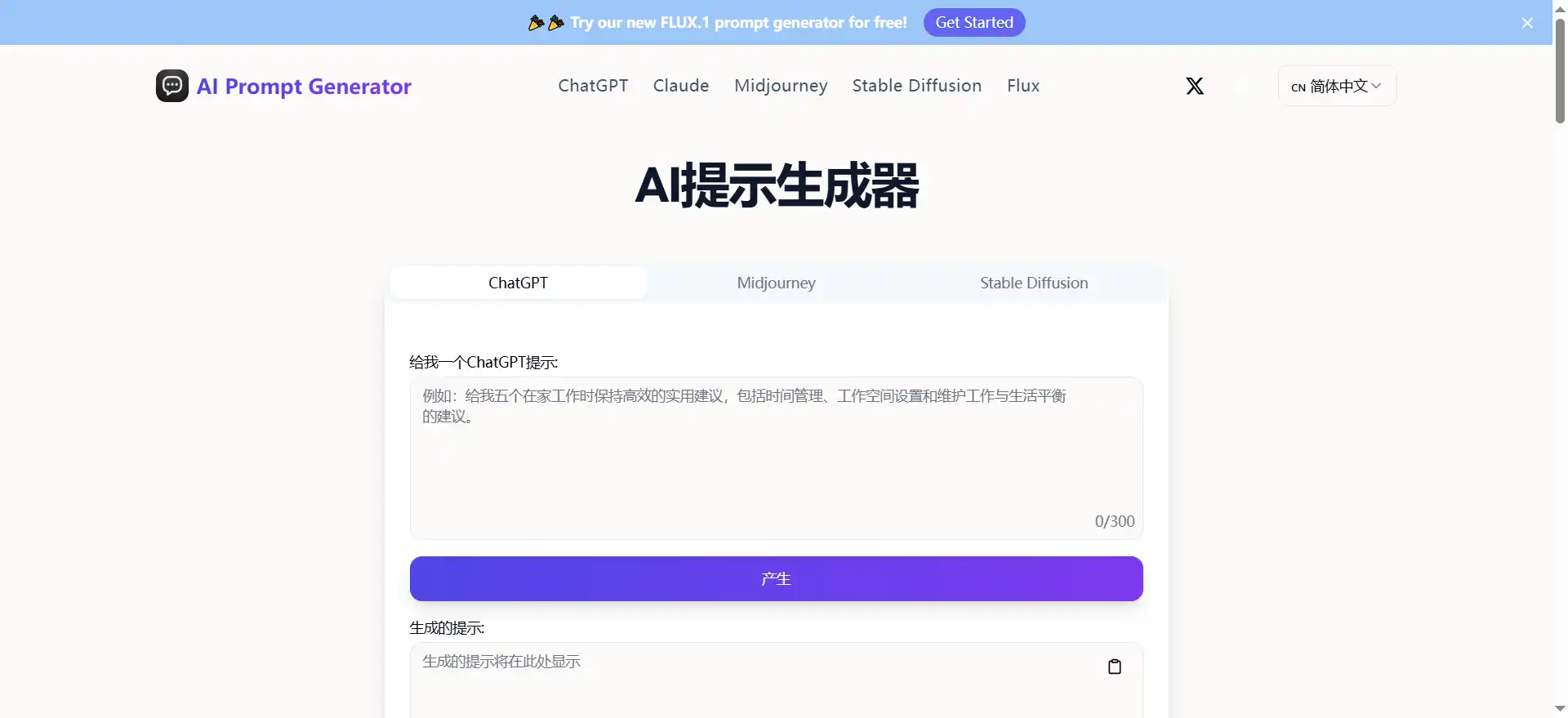Switch to the Stable Diffusion generator tab
Viewport: 1568px width, 718px height.
pos(1034,283)
